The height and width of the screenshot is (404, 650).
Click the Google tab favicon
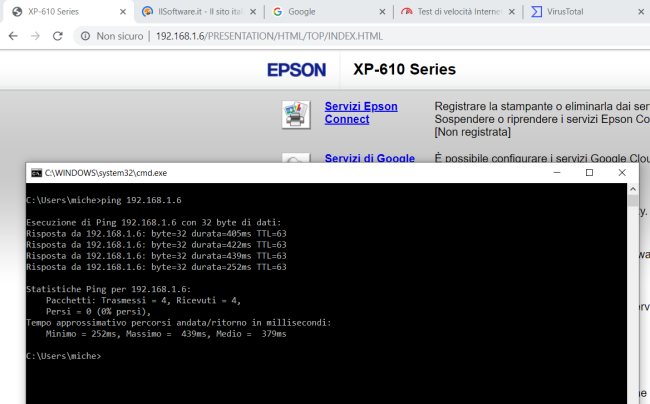pos(278,12)
